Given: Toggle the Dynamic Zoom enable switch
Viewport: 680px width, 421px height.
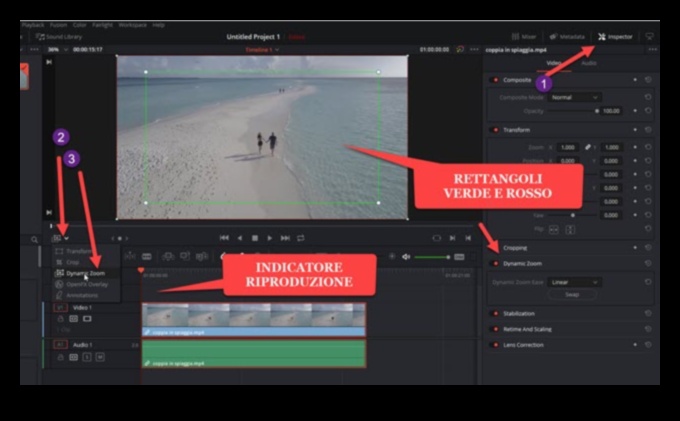Looking at the screenshot, I should [x=495, y=264].
